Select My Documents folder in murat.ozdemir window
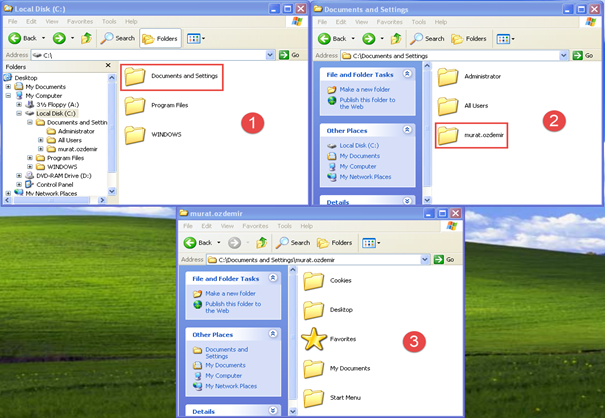Viewport: 605px width, 418px height. (336, 369)
